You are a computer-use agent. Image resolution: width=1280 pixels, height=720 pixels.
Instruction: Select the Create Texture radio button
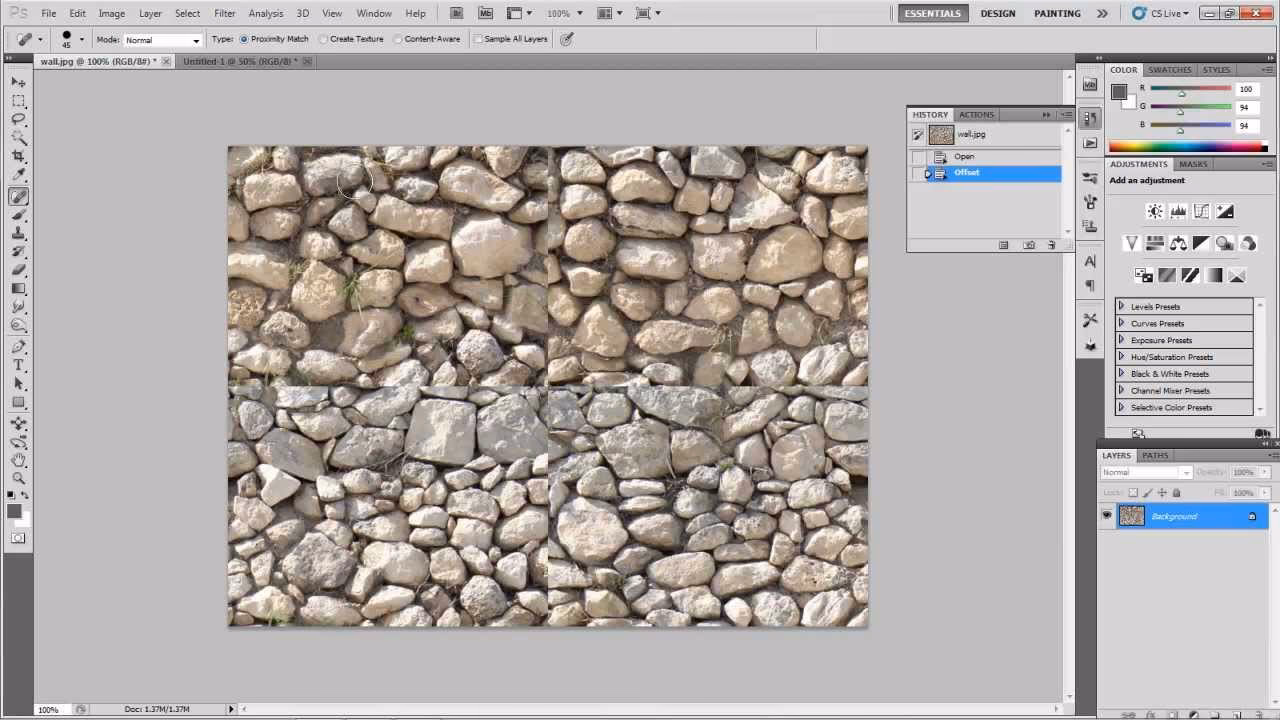tap(324, 39)
